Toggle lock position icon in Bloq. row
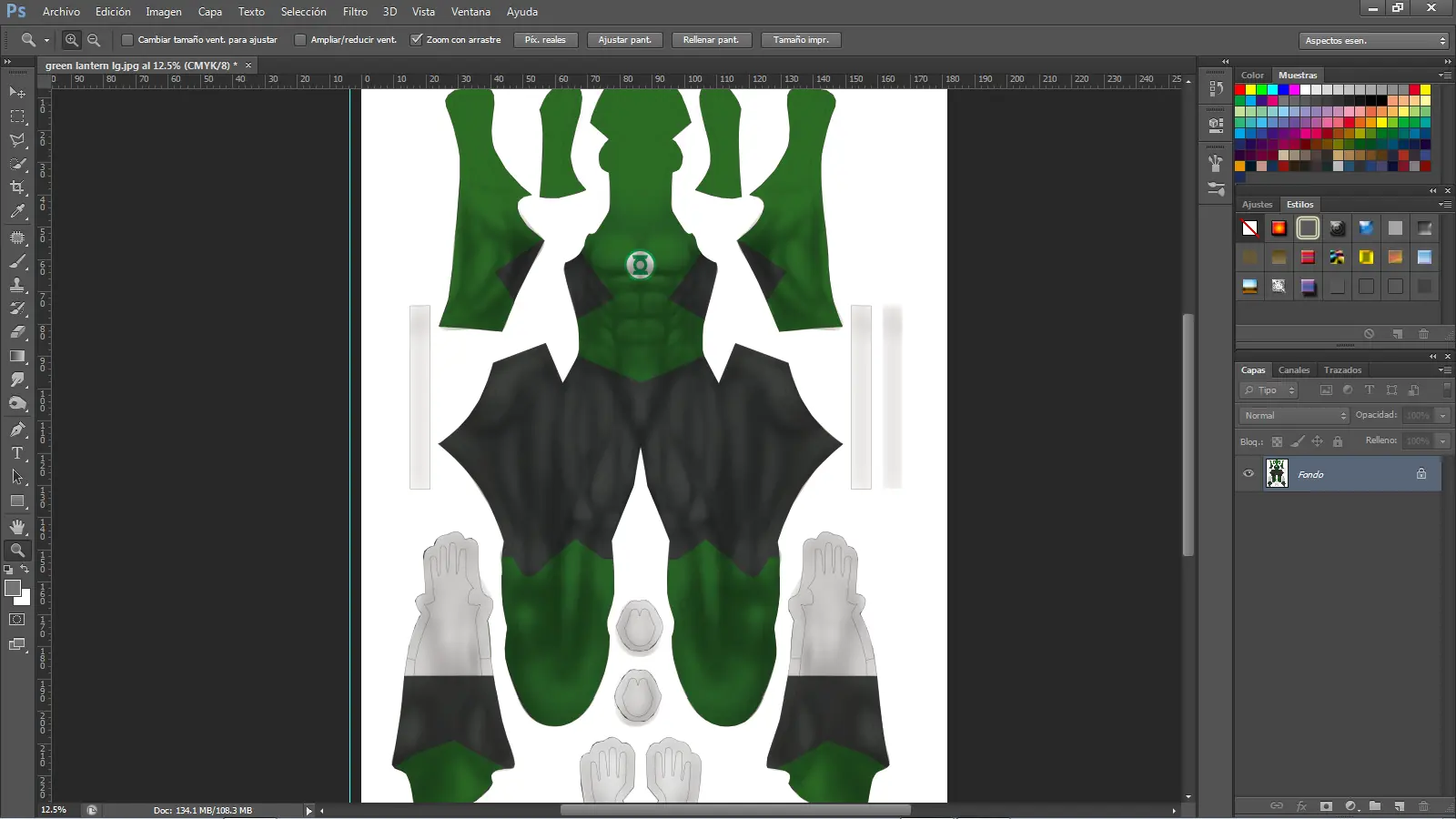This screenshot has width=1456, height=819. [1317, 441]
